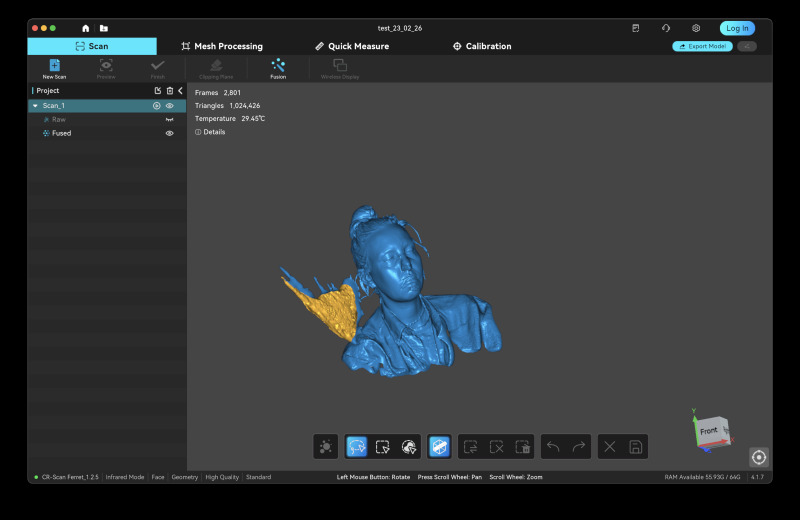Click the Triangles 1,024,426 readout
The width and height of the screenshot is (800, 520).
click(228, 106)
